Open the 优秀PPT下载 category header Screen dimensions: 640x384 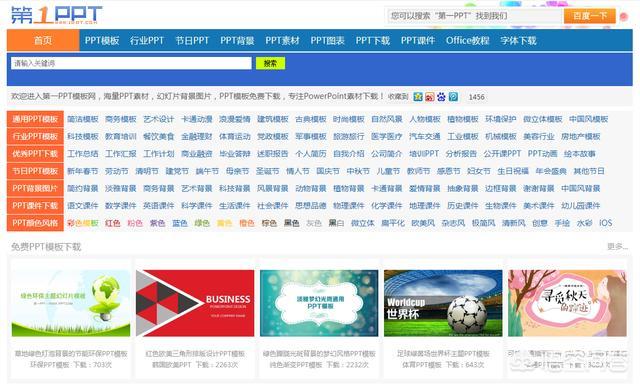pyautogui.click(x=35, y=154)
